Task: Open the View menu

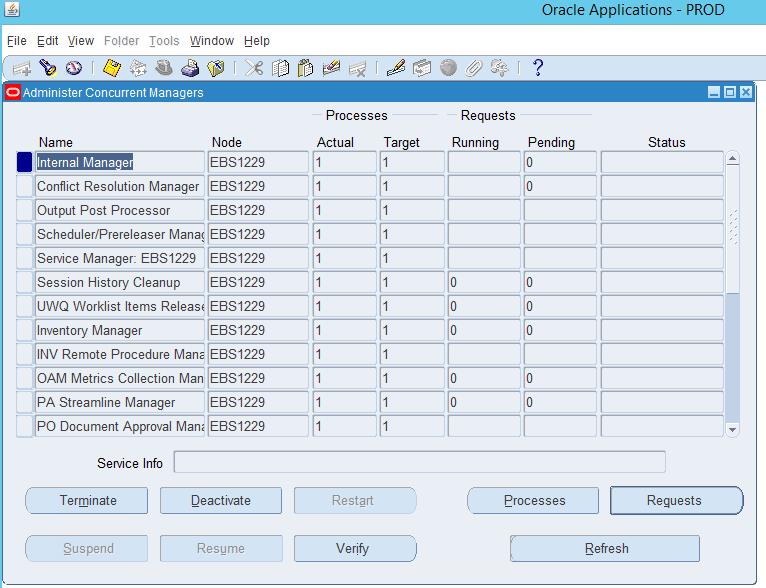Action: click(x=81, y=41)
